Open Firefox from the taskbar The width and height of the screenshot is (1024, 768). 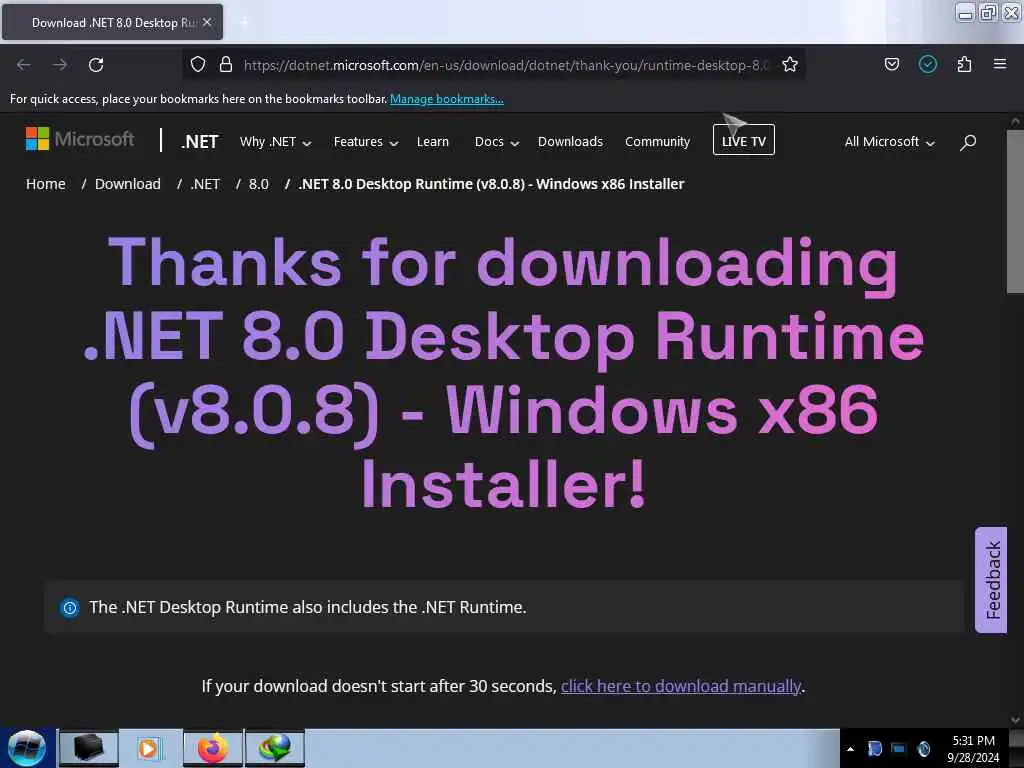click(x=213, y=748)
